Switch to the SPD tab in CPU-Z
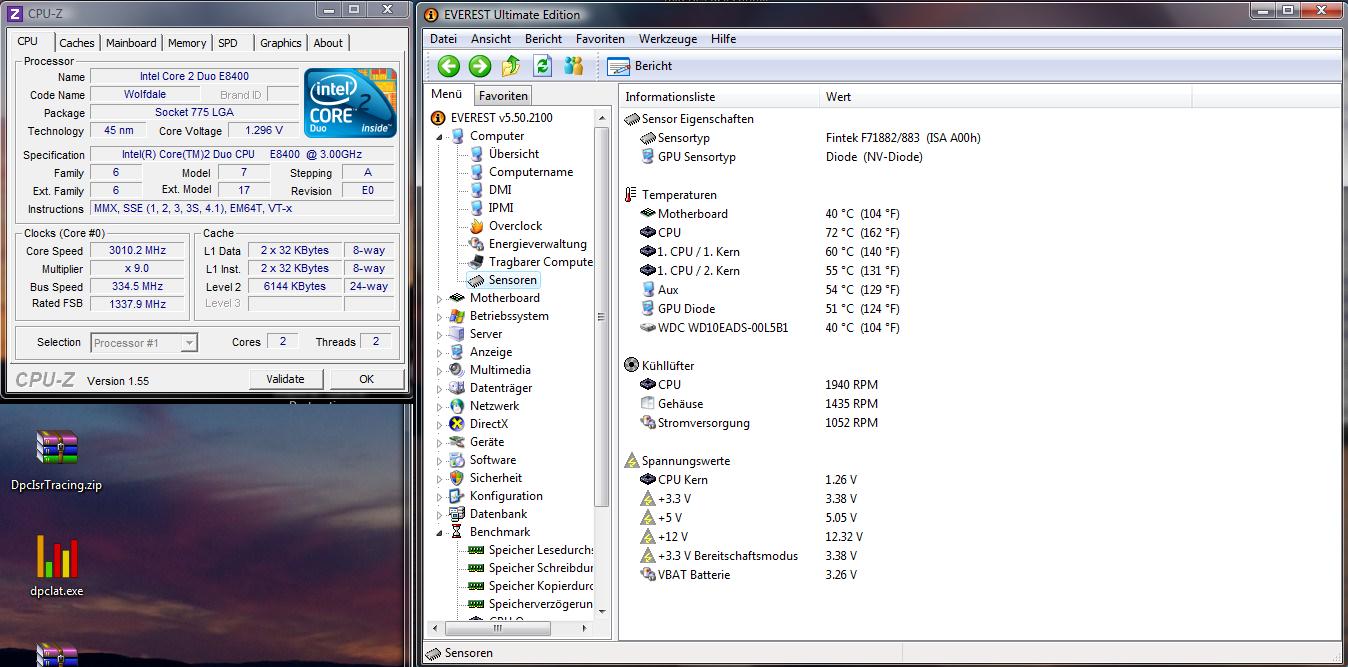 228,43
